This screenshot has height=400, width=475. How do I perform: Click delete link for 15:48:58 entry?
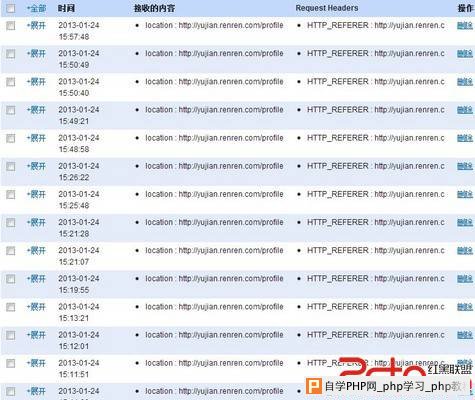pyautogui.click(x=465, y=138)
